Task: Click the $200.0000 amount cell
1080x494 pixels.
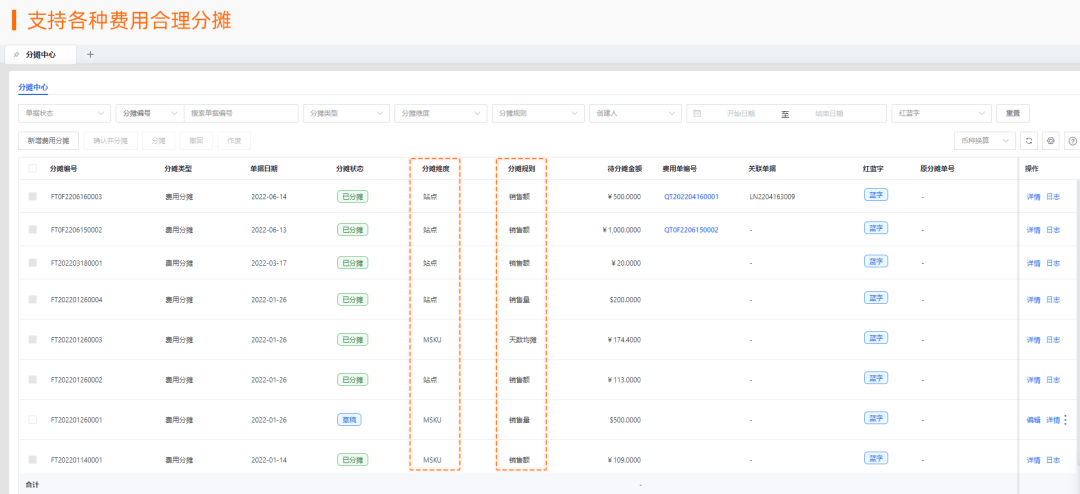Action: pos(625,300)
